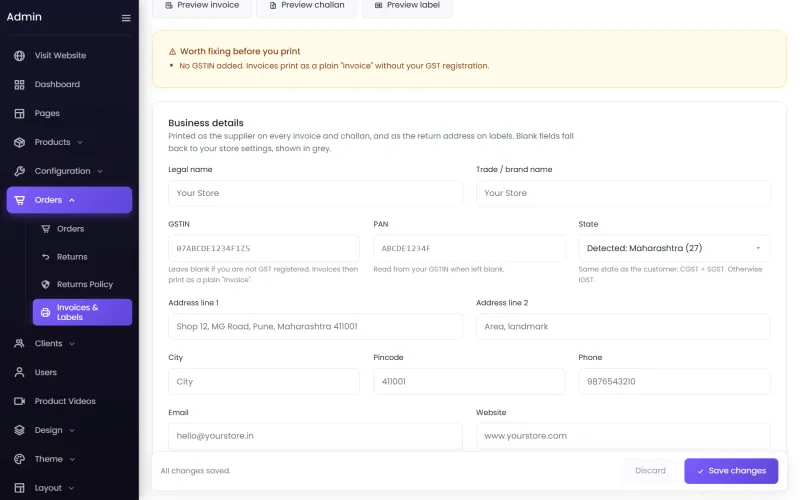Focus the Address line 1 field
The height and width of the screenshot is (500, 800).
point(315,327)
